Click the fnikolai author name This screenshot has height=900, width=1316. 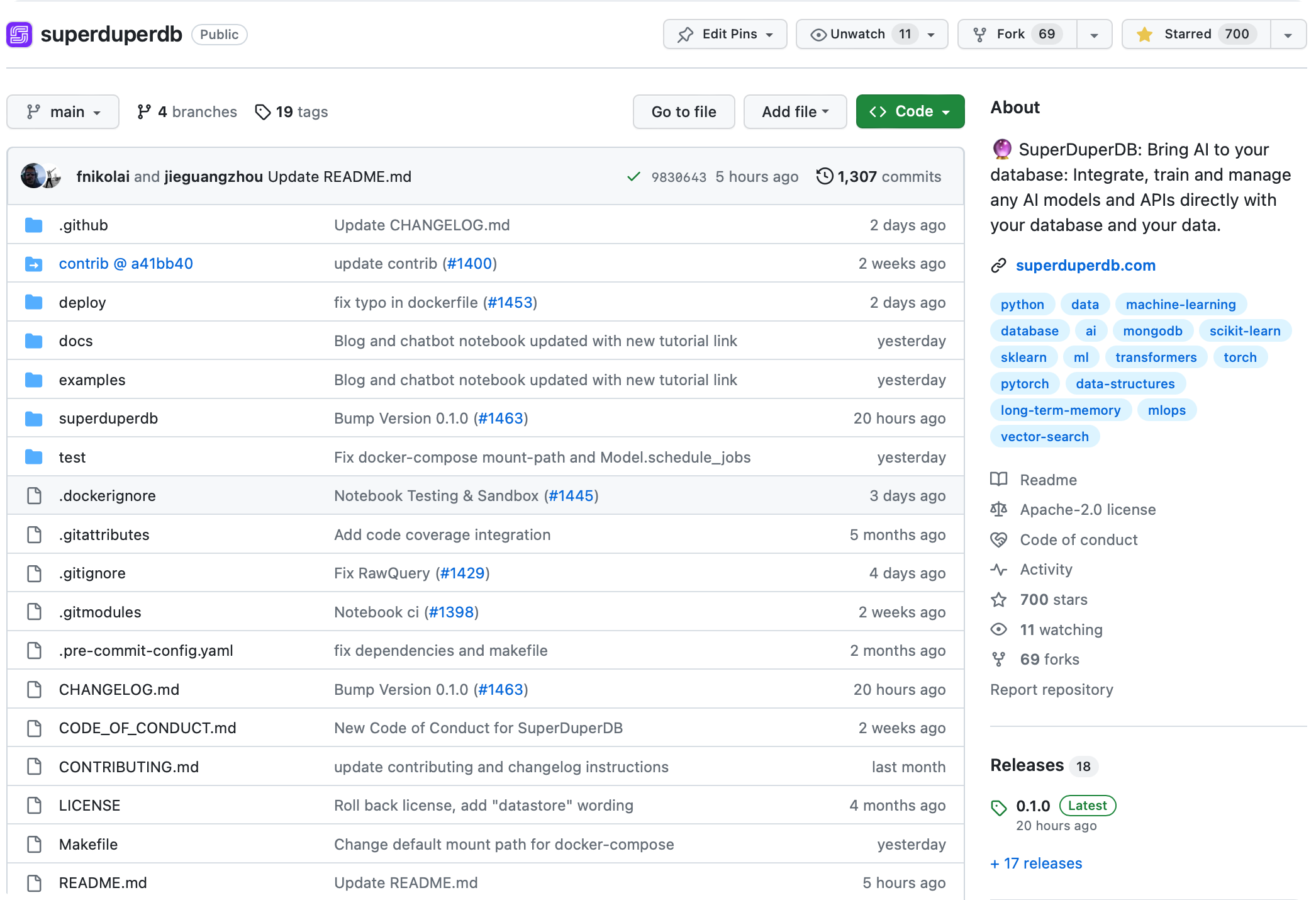(x=103, y=177)
